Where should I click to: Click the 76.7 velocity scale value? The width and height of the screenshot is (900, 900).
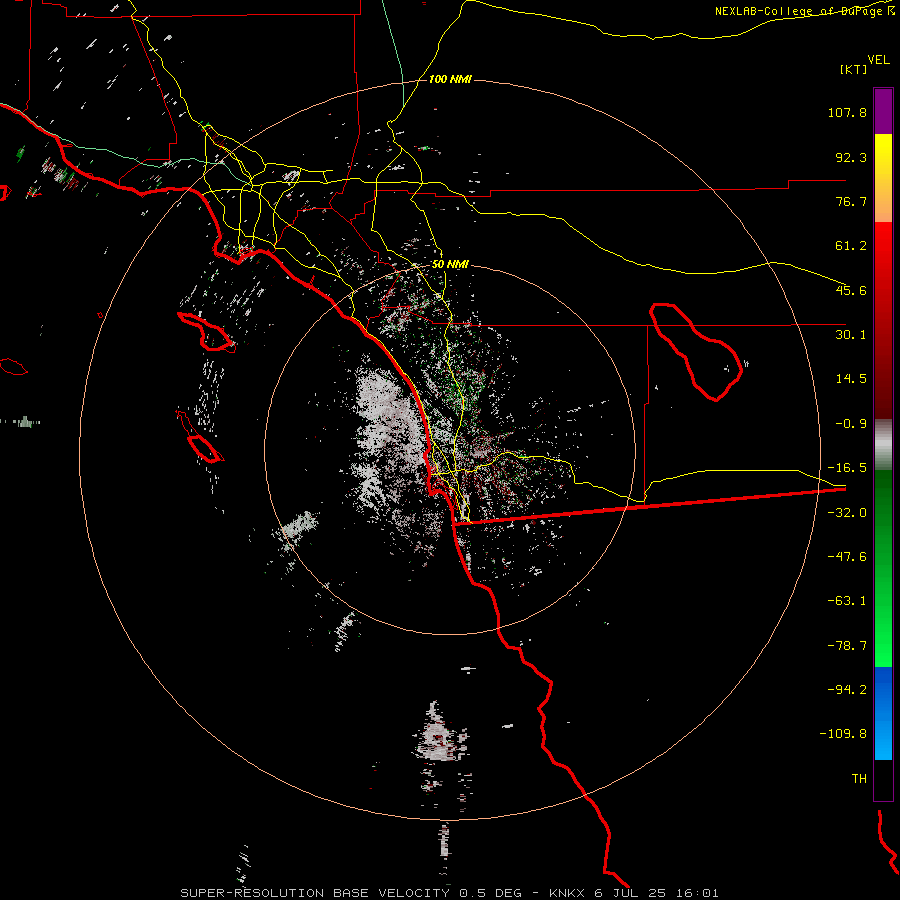[851, 201]
